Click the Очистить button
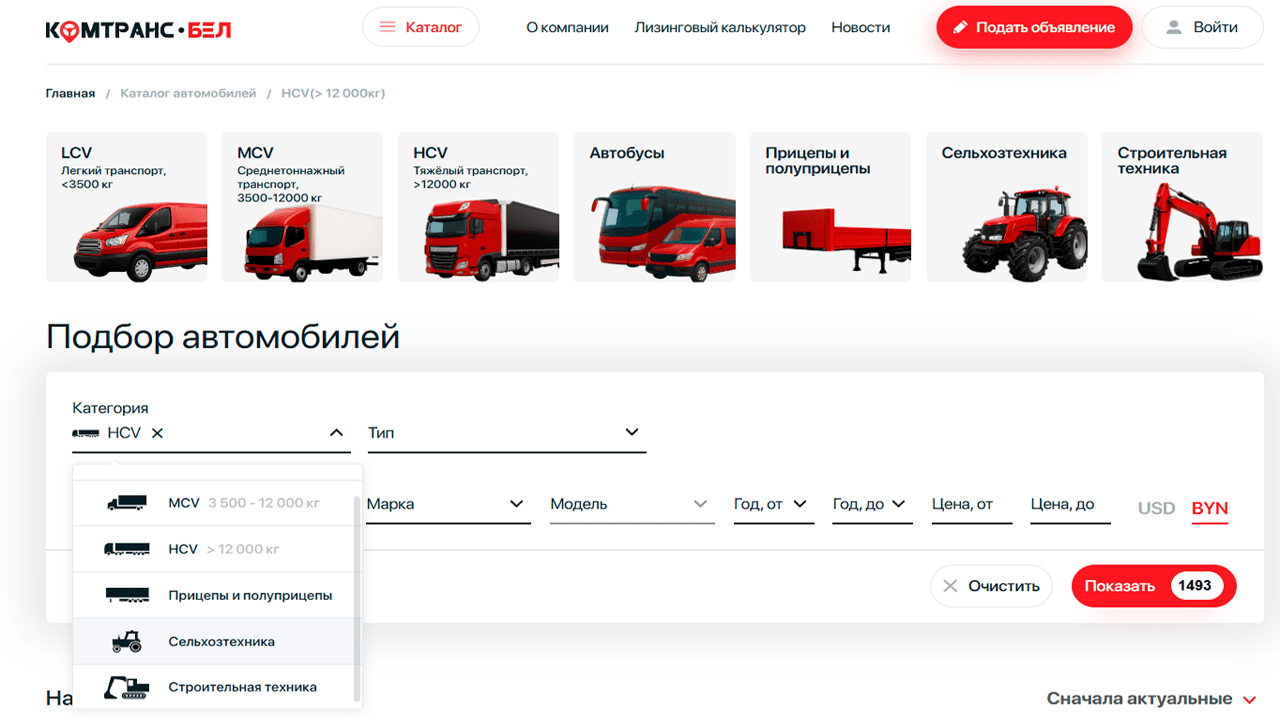The height and width of the screenshot is (720, 1280). [991, 586]
